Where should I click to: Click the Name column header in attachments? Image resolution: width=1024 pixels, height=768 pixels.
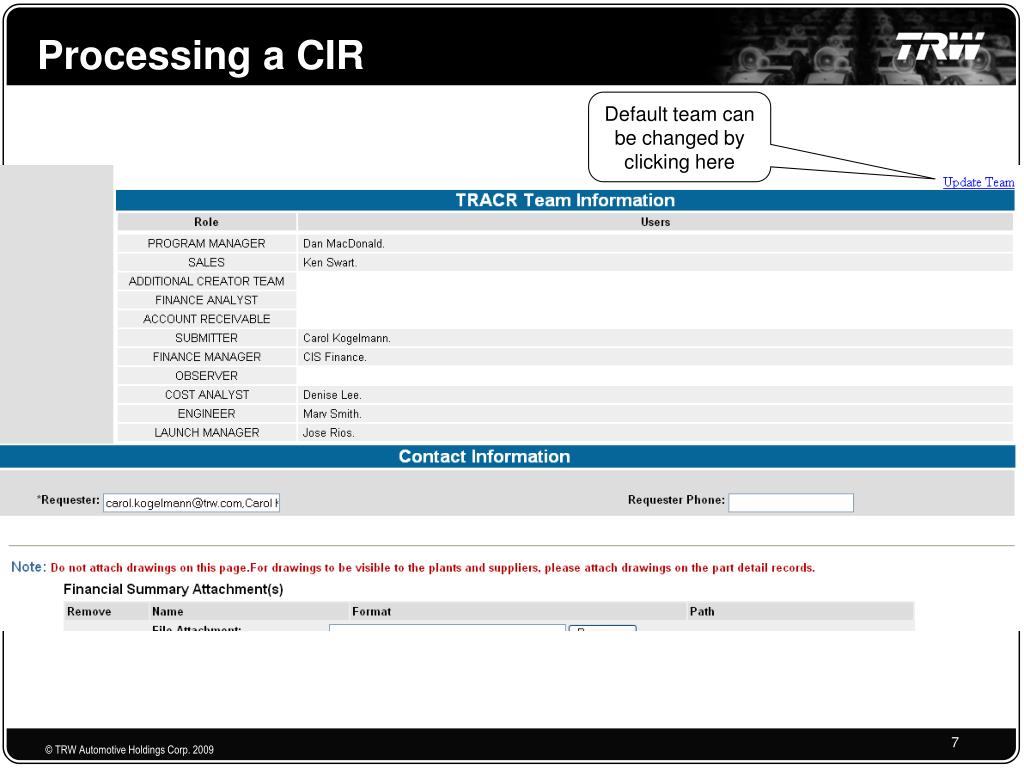point(168,612)
